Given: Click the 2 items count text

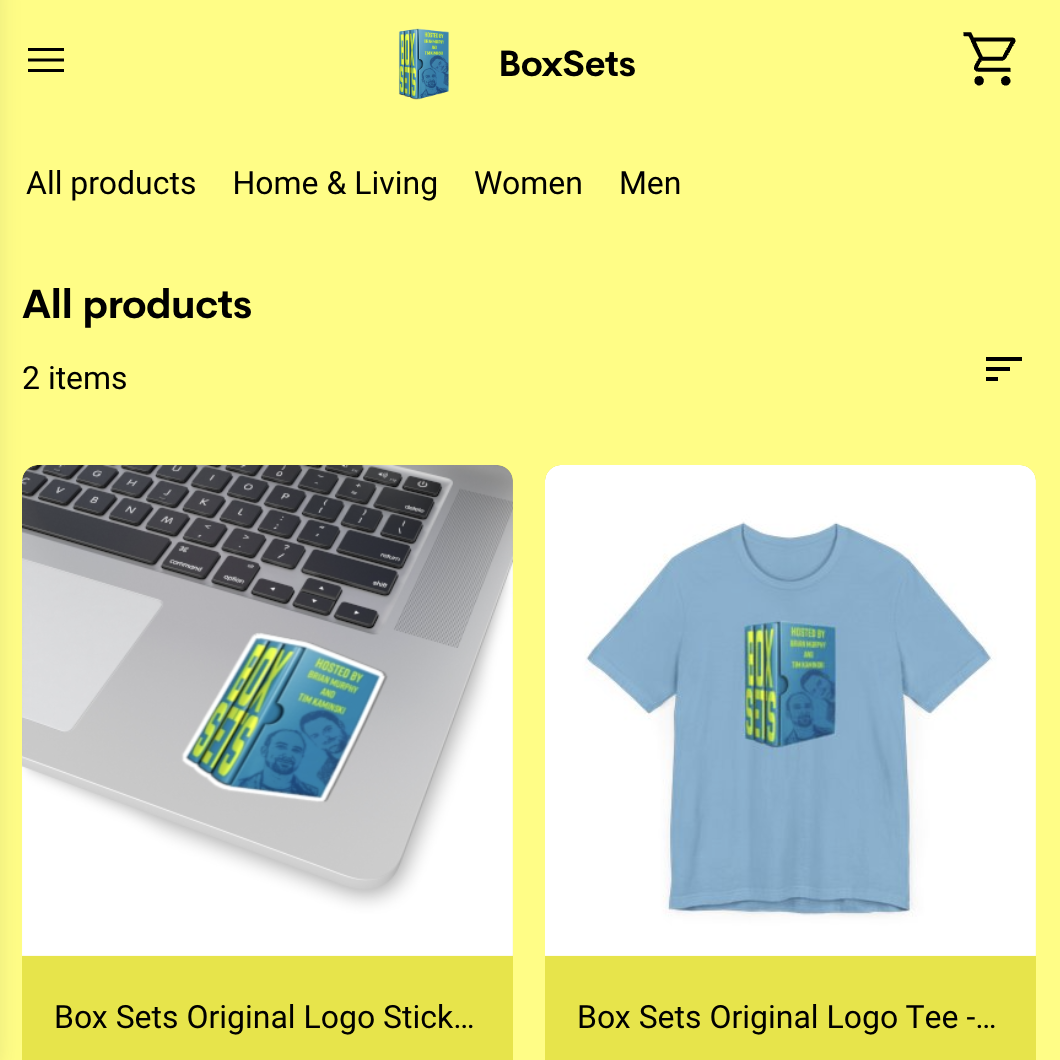Looking at the screenshot, I should 75,378.
